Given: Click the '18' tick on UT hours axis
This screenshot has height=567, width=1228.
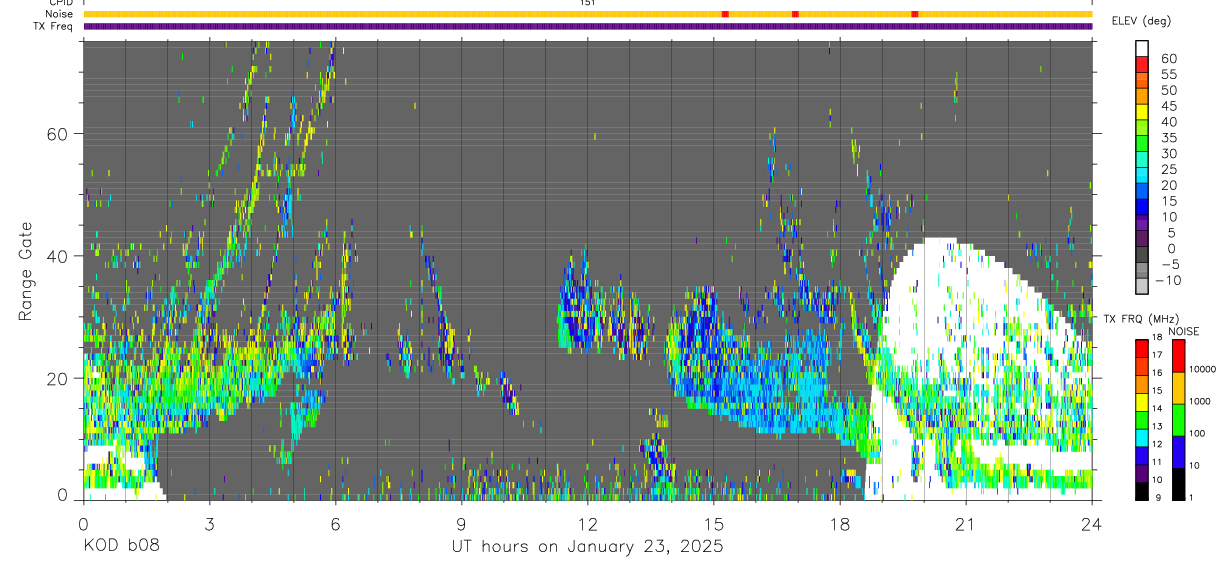Looking at the screenshot, I should tap(839, 523).
